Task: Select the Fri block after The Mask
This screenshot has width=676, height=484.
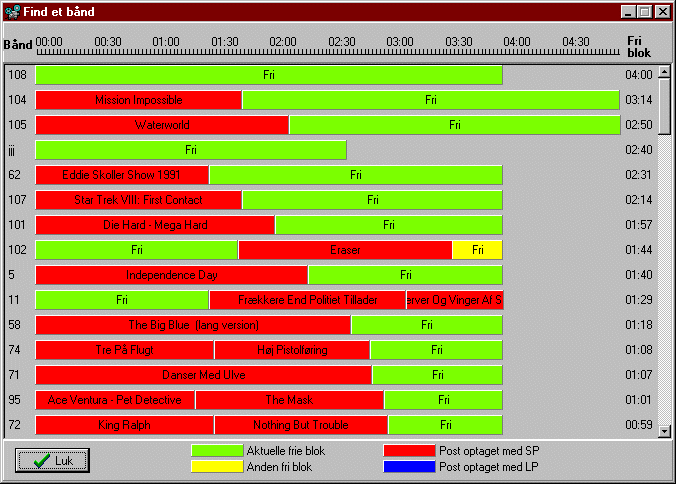Action: tap(444, 400)
